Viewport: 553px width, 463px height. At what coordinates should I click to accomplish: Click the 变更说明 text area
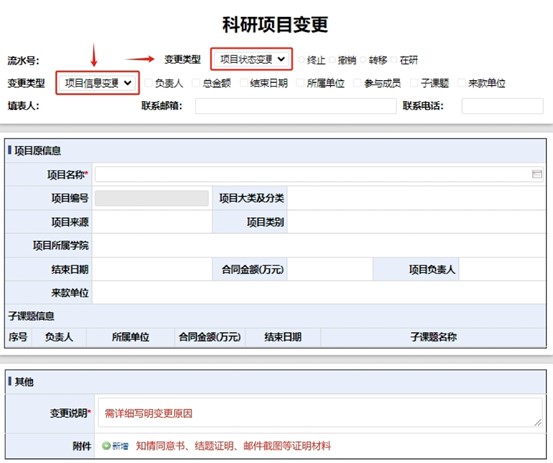(320, 413)
